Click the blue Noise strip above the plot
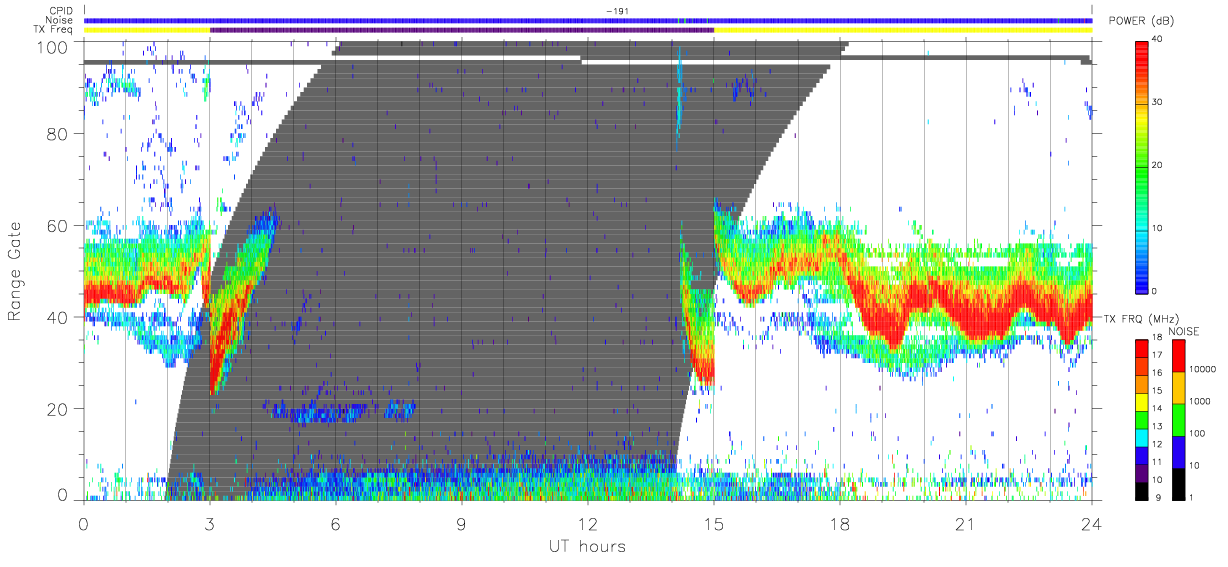 coord(587,20)
